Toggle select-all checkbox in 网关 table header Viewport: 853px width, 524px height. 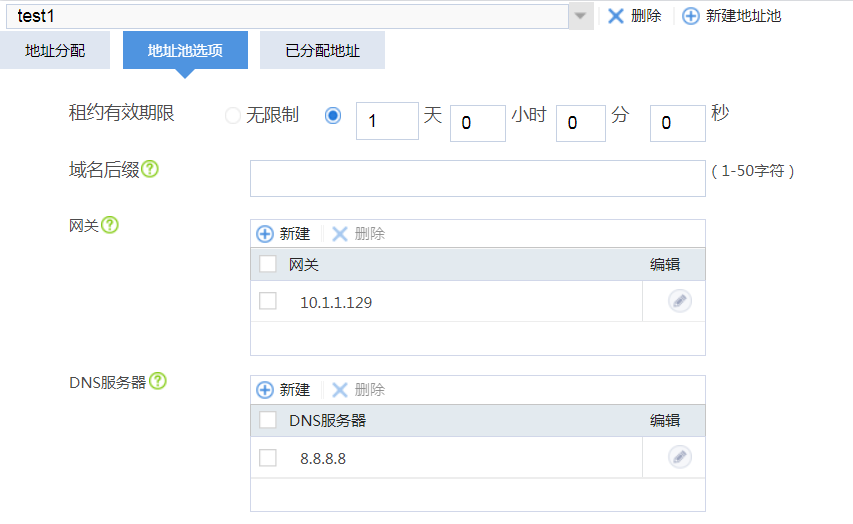click(268, 264)
